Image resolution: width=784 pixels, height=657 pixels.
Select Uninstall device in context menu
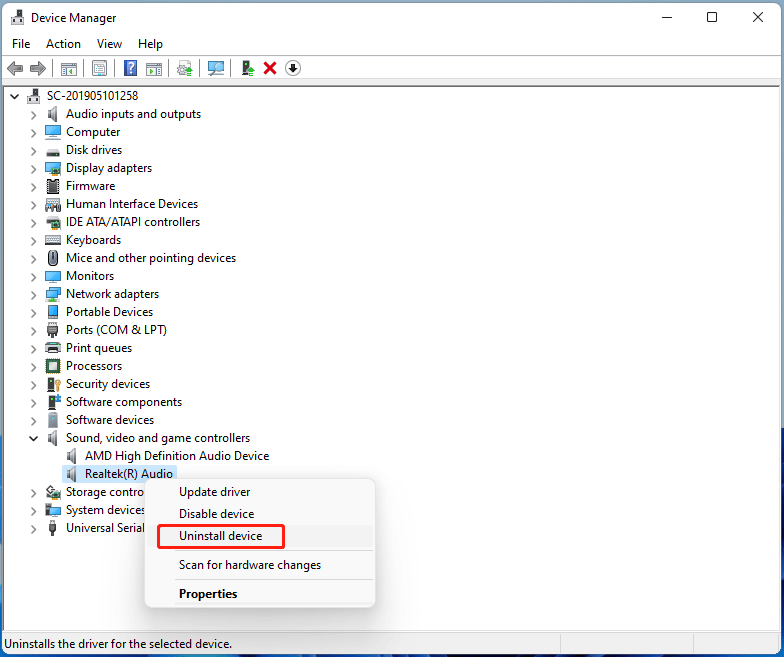[260, 536]
